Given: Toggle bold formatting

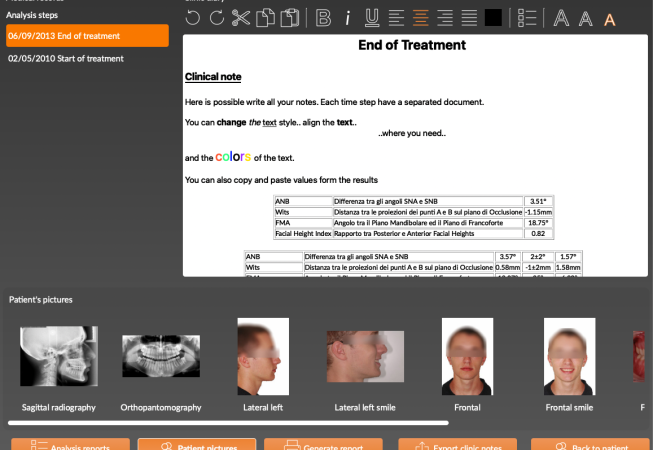Looking at the screenshot, I should 323,18.
